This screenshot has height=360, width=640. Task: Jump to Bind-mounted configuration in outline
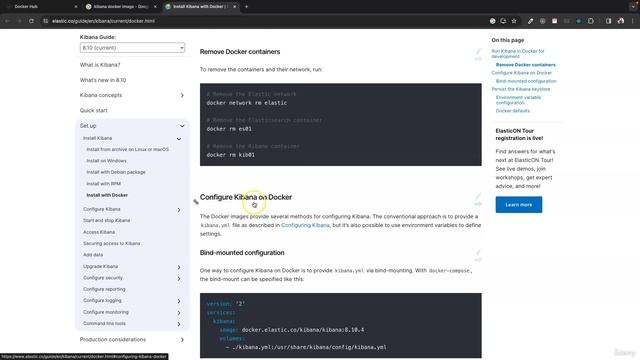(526, 81)
